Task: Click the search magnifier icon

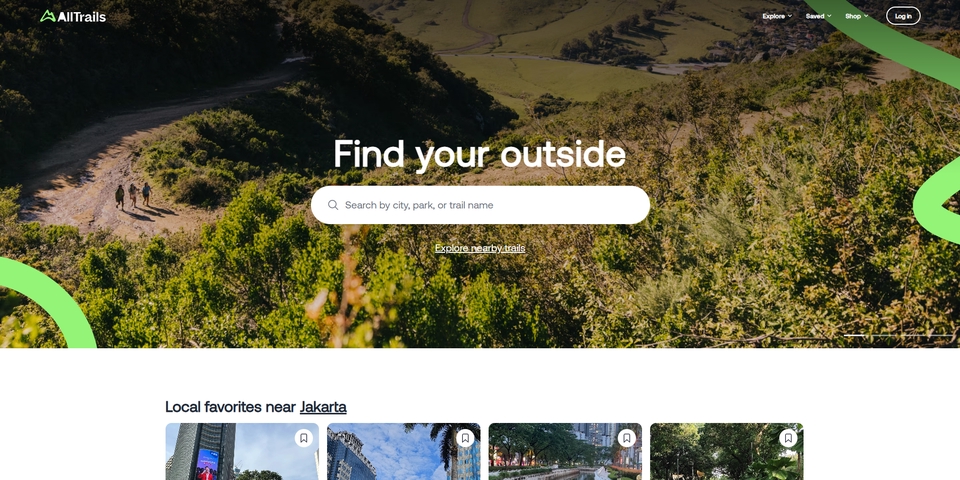Action: [x=333, y=205]
